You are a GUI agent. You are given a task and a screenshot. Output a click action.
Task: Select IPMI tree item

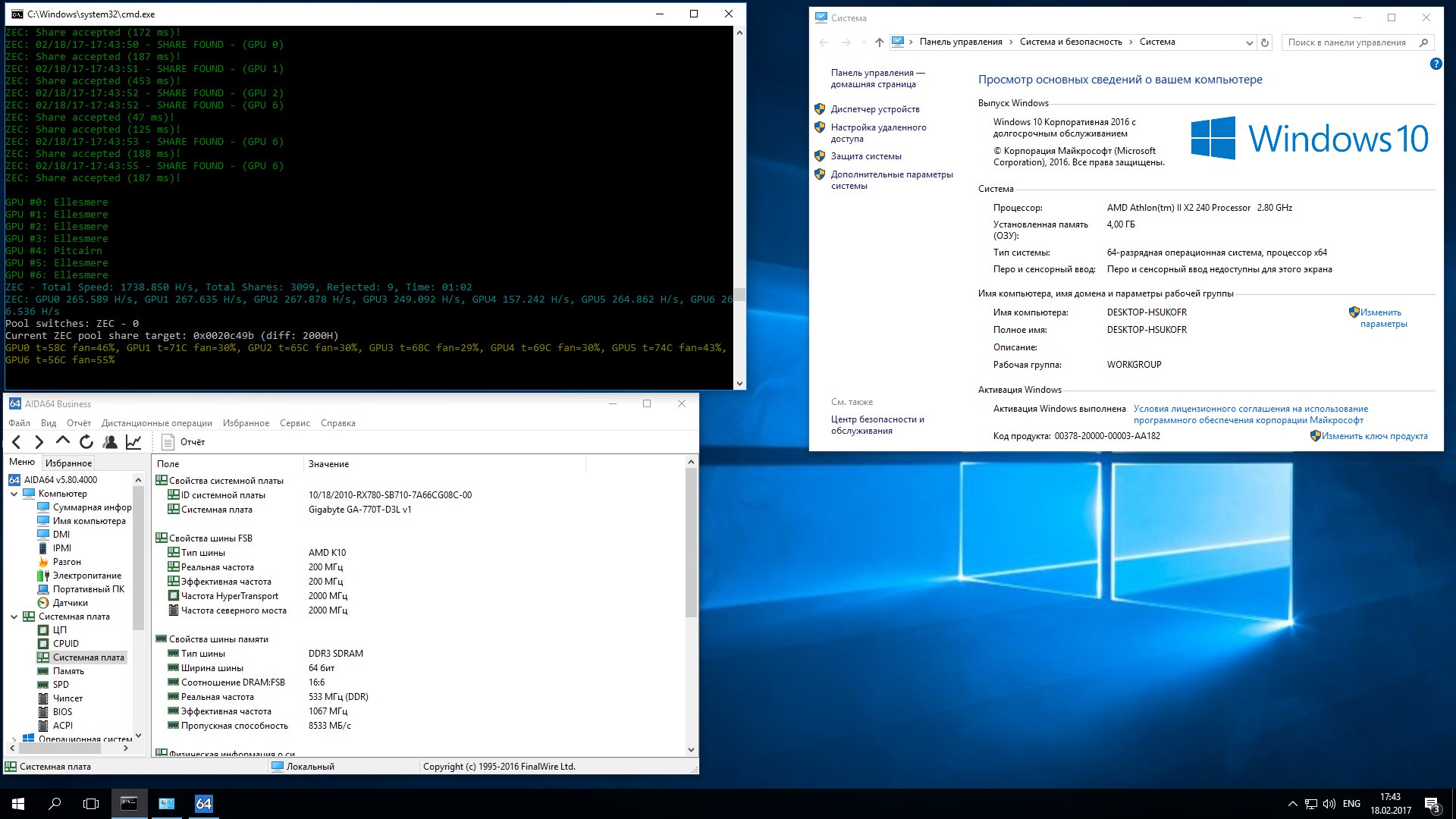pyautogui.click(x=55, y=548)
